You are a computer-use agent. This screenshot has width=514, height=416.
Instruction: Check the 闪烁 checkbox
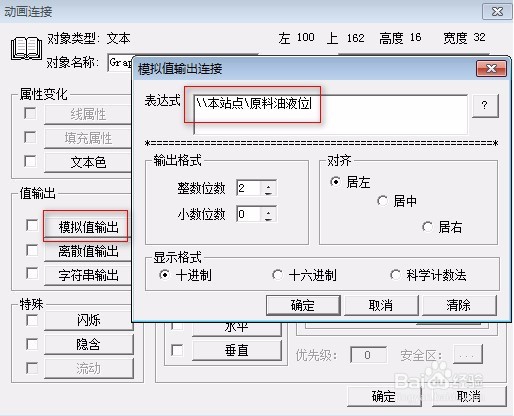32,320
